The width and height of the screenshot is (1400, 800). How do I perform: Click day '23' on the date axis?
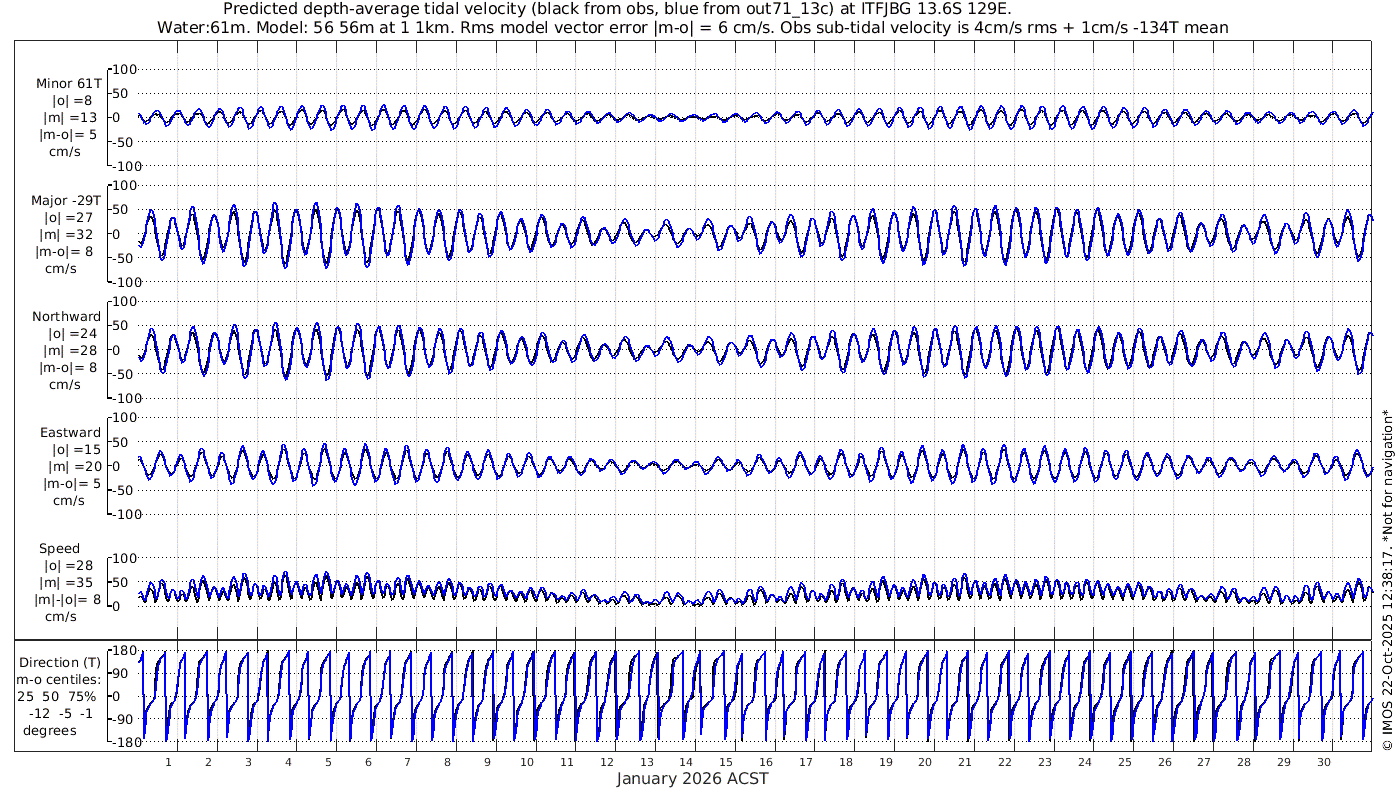click(x=1045, y=762)
